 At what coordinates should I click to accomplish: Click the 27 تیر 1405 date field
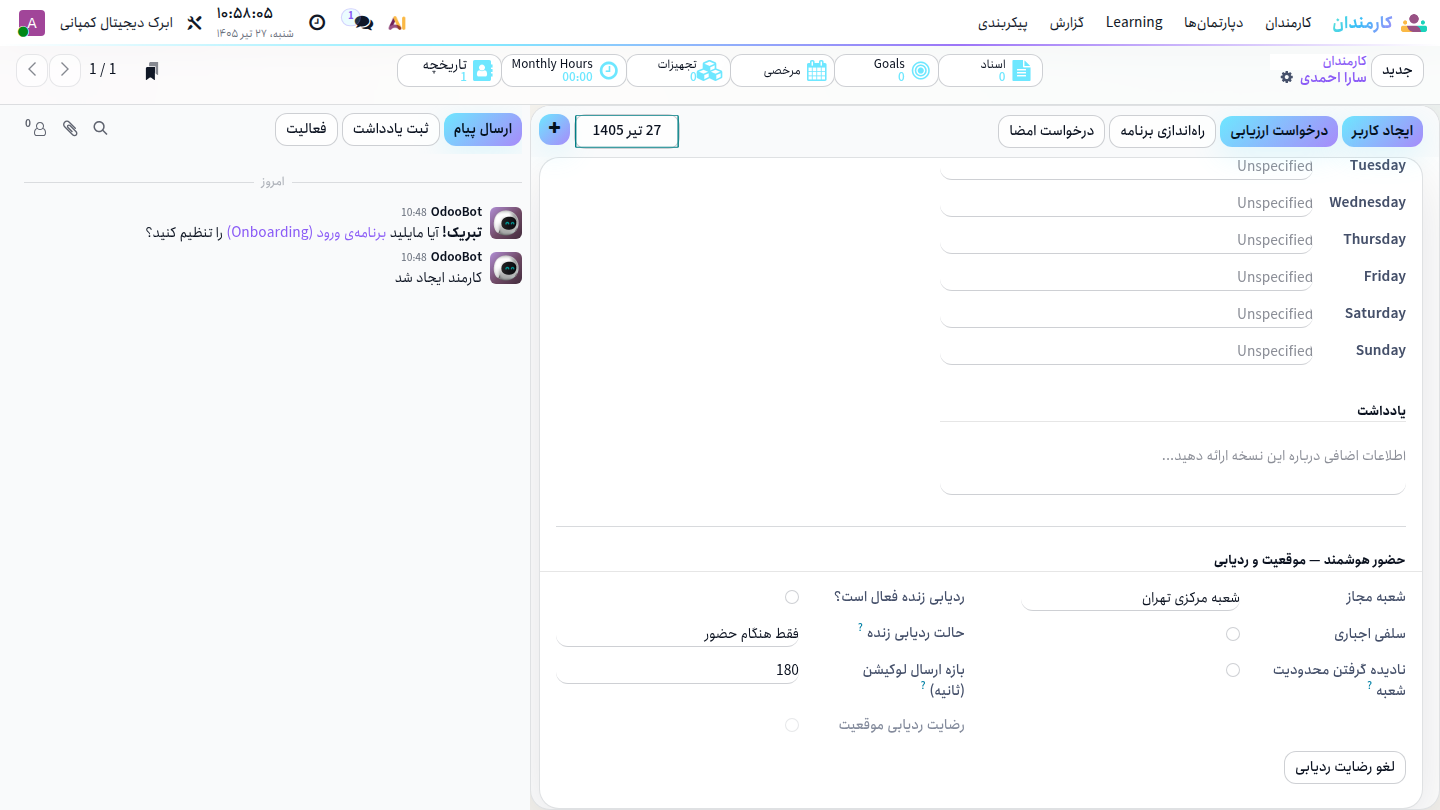627,131
